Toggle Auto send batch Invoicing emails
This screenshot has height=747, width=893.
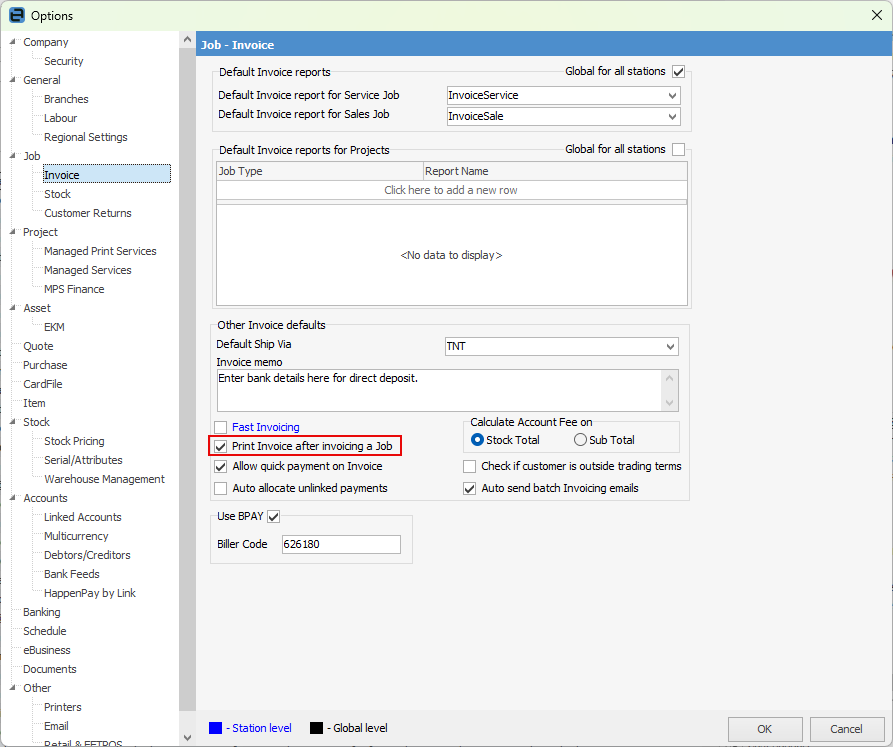[x=469, y=489]
